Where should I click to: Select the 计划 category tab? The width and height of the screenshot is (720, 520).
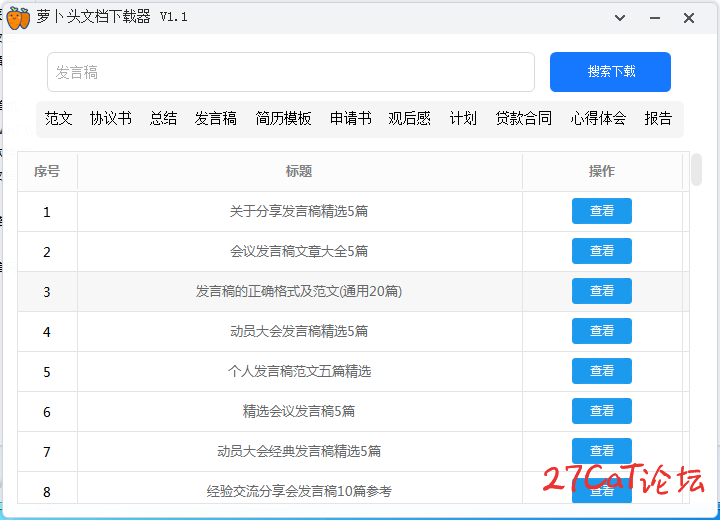[x=463, y=119]
